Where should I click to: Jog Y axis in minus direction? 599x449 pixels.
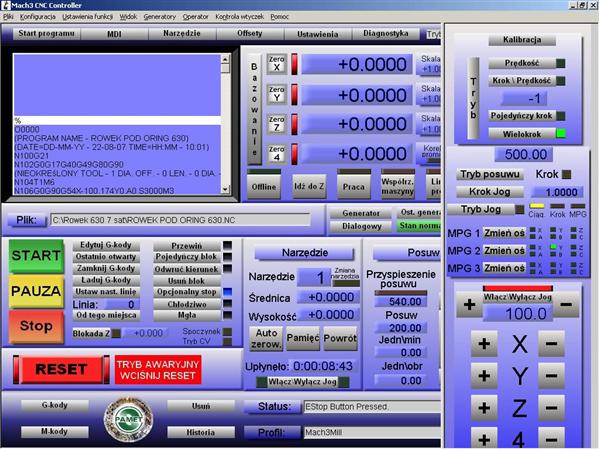click(x=551, y=376)
